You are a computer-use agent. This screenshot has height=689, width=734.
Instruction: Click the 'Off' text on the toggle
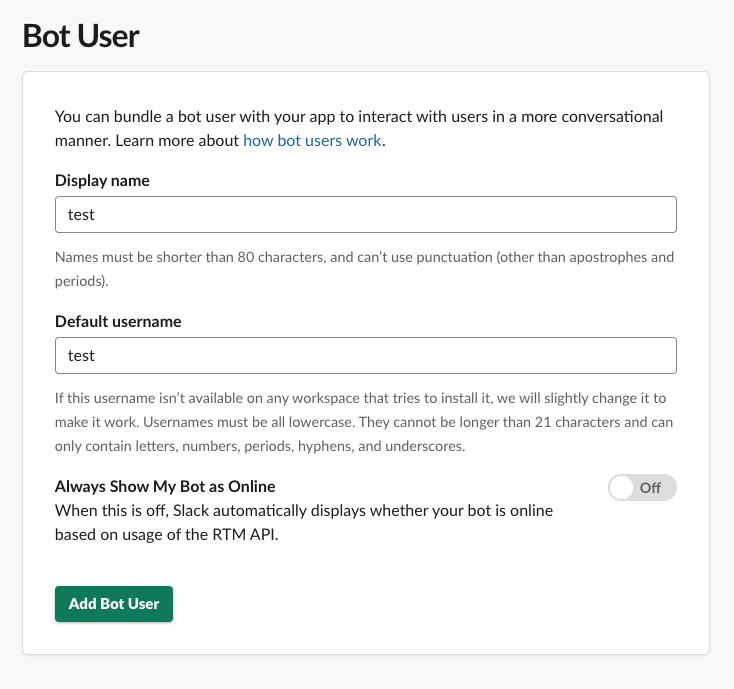(651, 488)
